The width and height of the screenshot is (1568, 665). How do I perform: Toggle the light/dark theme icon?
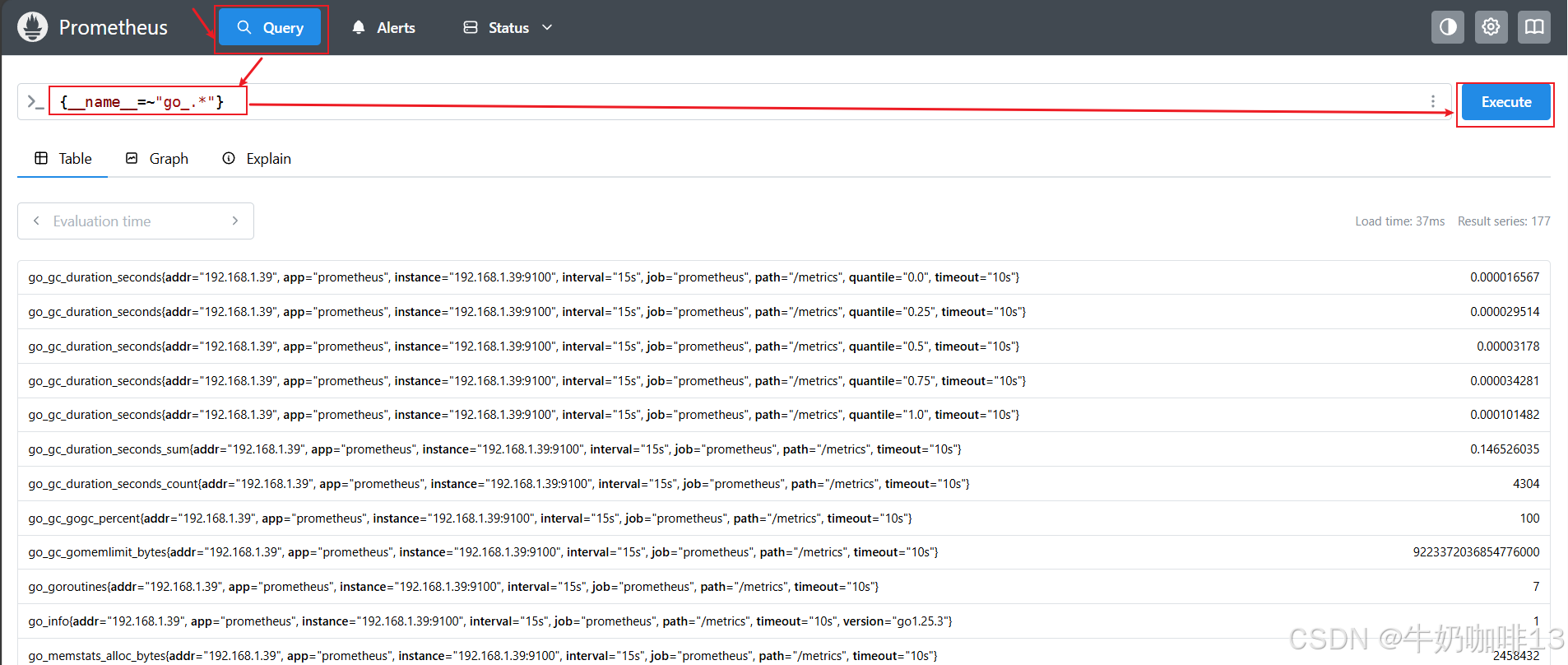tap(1448, 27)
